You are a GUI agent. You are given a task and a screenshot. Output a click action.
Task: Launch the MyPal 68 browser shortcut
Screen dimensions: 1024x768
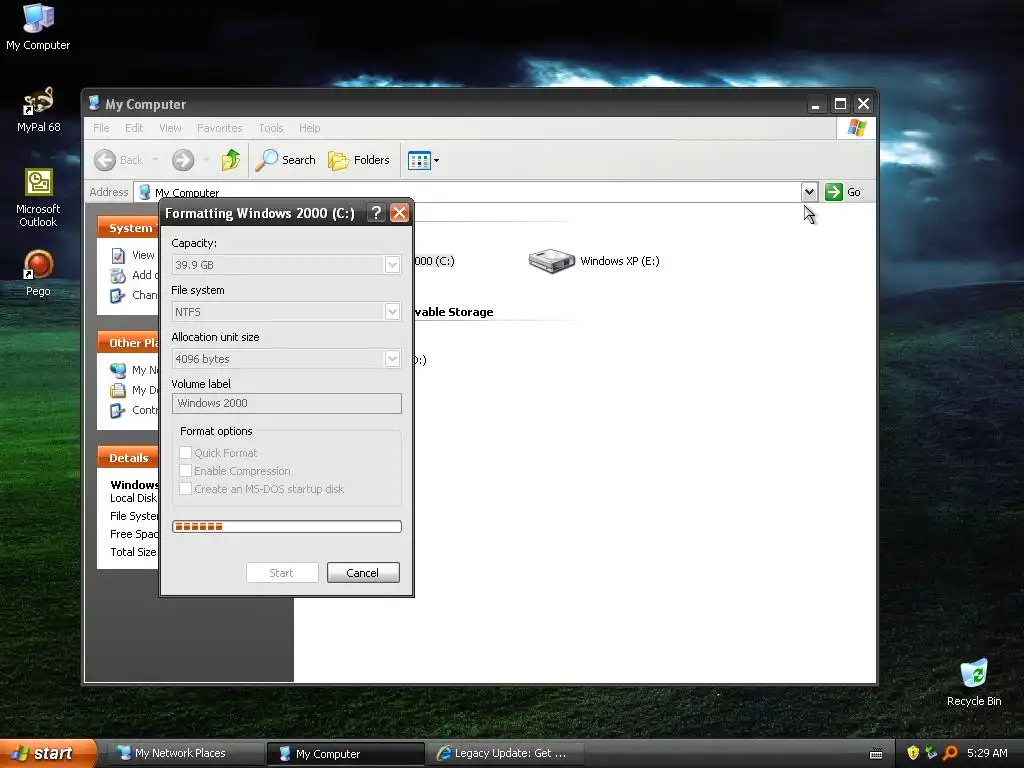point(38,110)
